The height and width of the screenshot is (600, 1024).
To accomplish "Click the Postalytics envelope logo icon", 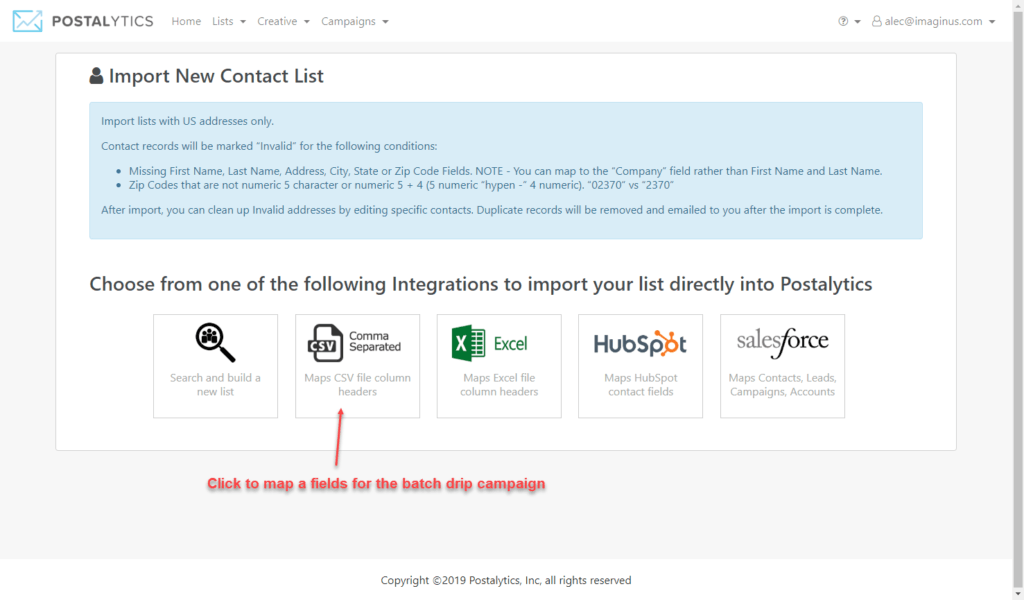I will (x=27, y=21).
